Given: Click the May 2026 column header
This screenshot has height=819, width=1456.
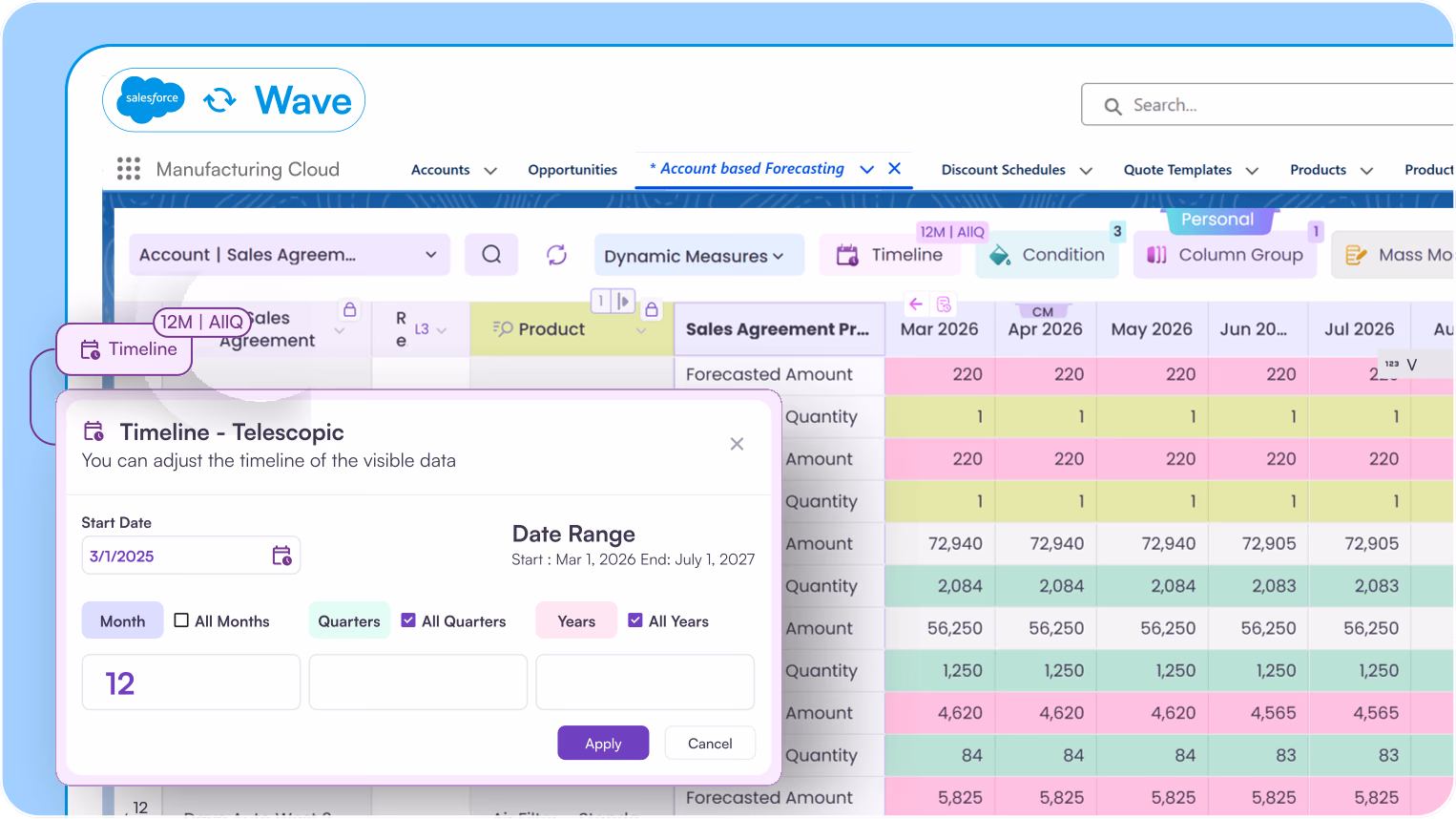Looking at the screenshot, I should click(x=1152, y=329).
